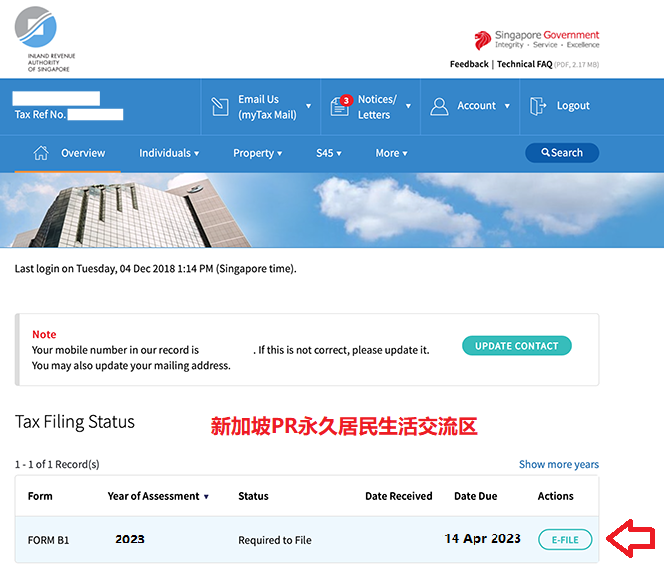665x565 pixels.
Task: Click the Search button
Action: click(562, 153)
